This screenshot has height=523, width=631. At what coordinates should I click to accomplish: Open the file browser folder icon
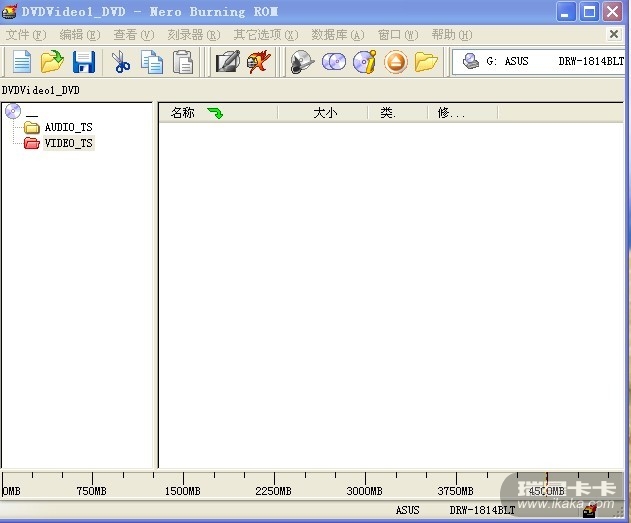426,62
